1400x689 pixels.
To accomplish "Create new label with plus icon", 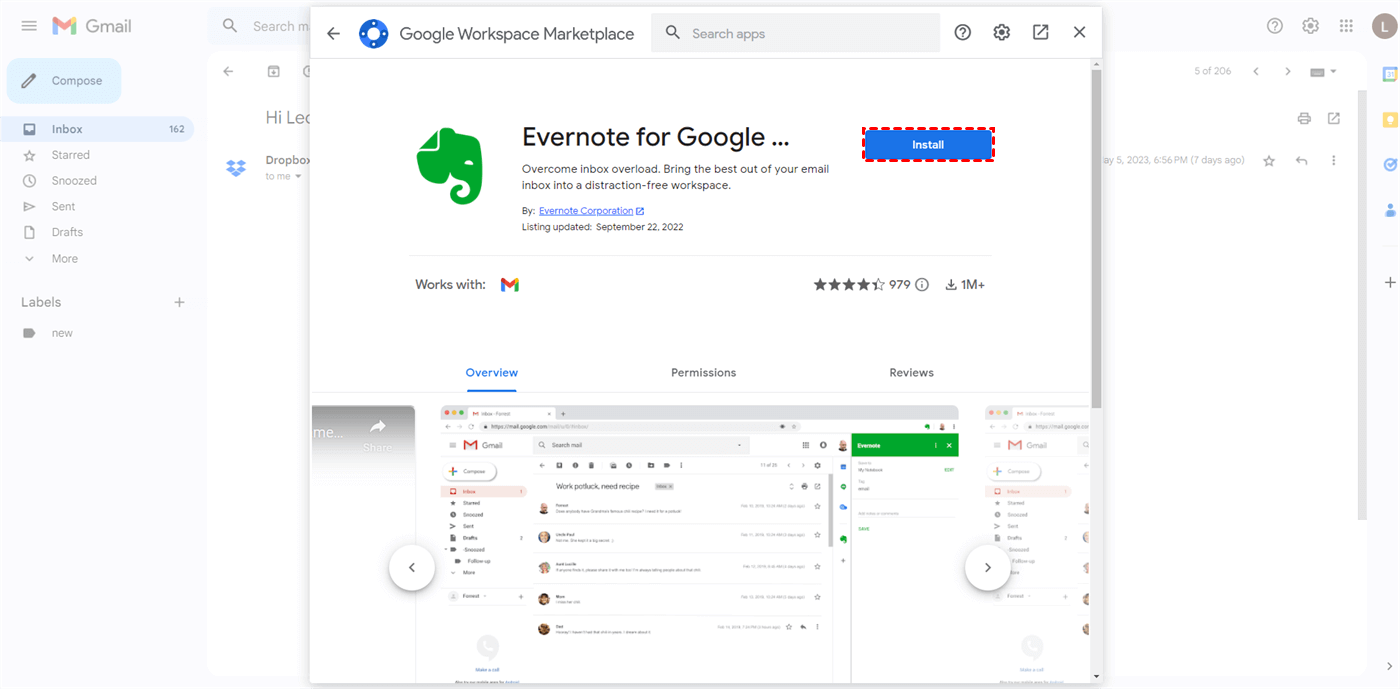I will pos(180,302).
